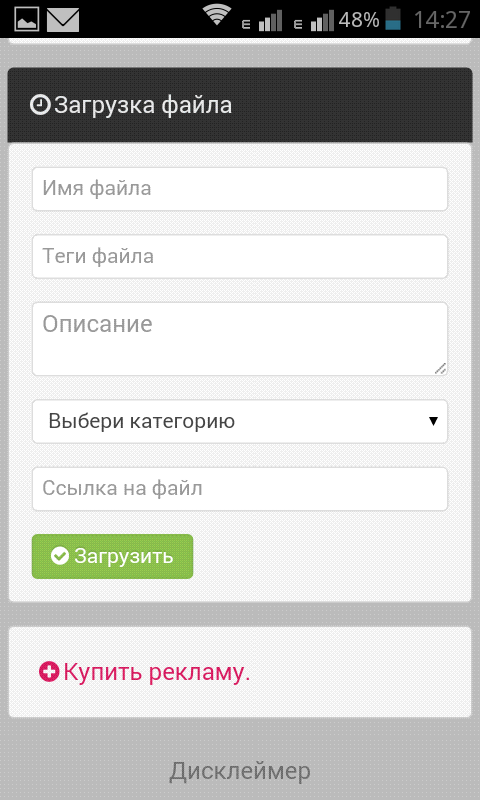Viewport: 480px width, 800px height.
Task: Tap the Wi-Fi signal icon
Action: 217,15
